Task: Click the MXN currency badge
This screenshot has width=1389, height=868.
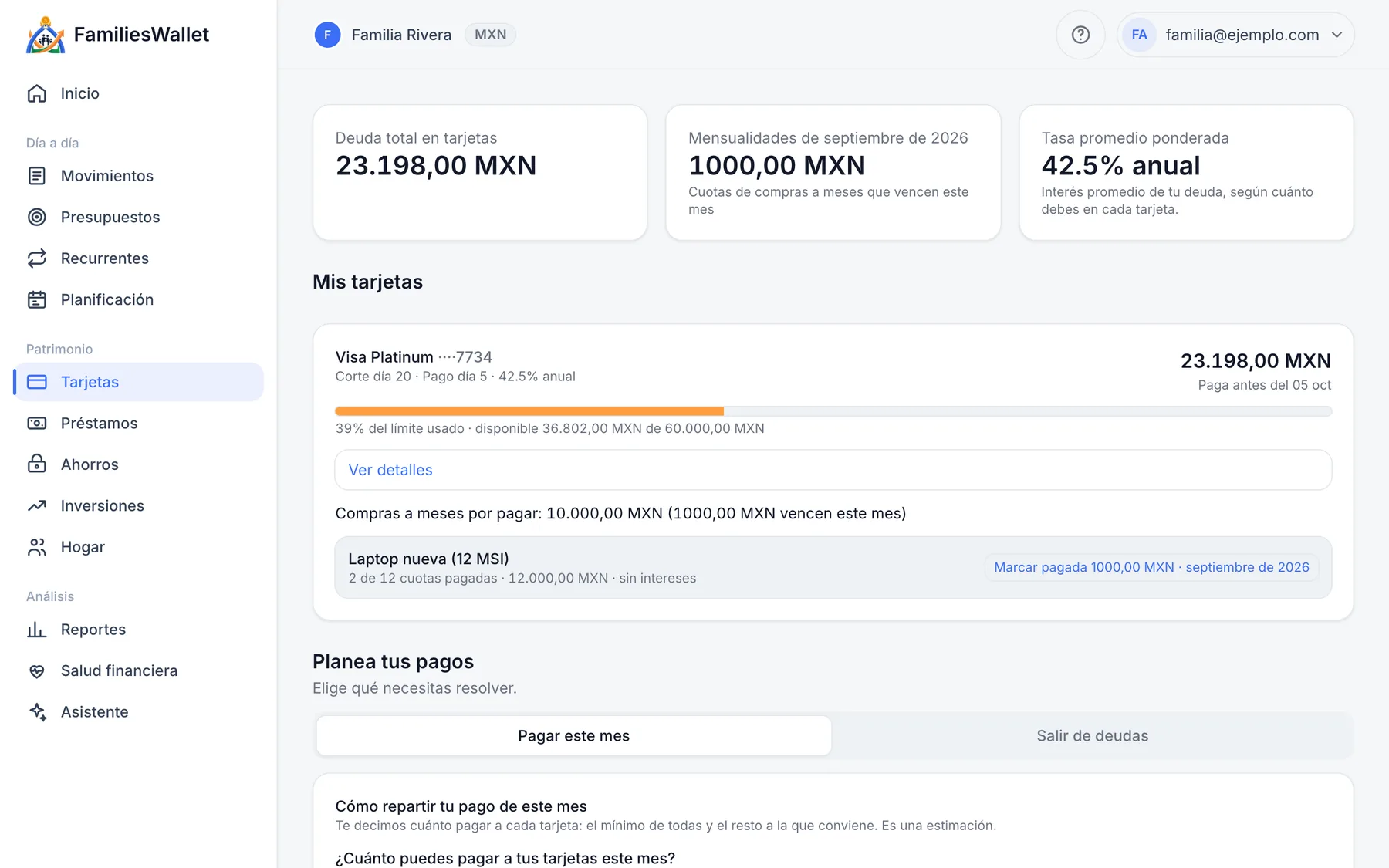Action: coord(491,35)
